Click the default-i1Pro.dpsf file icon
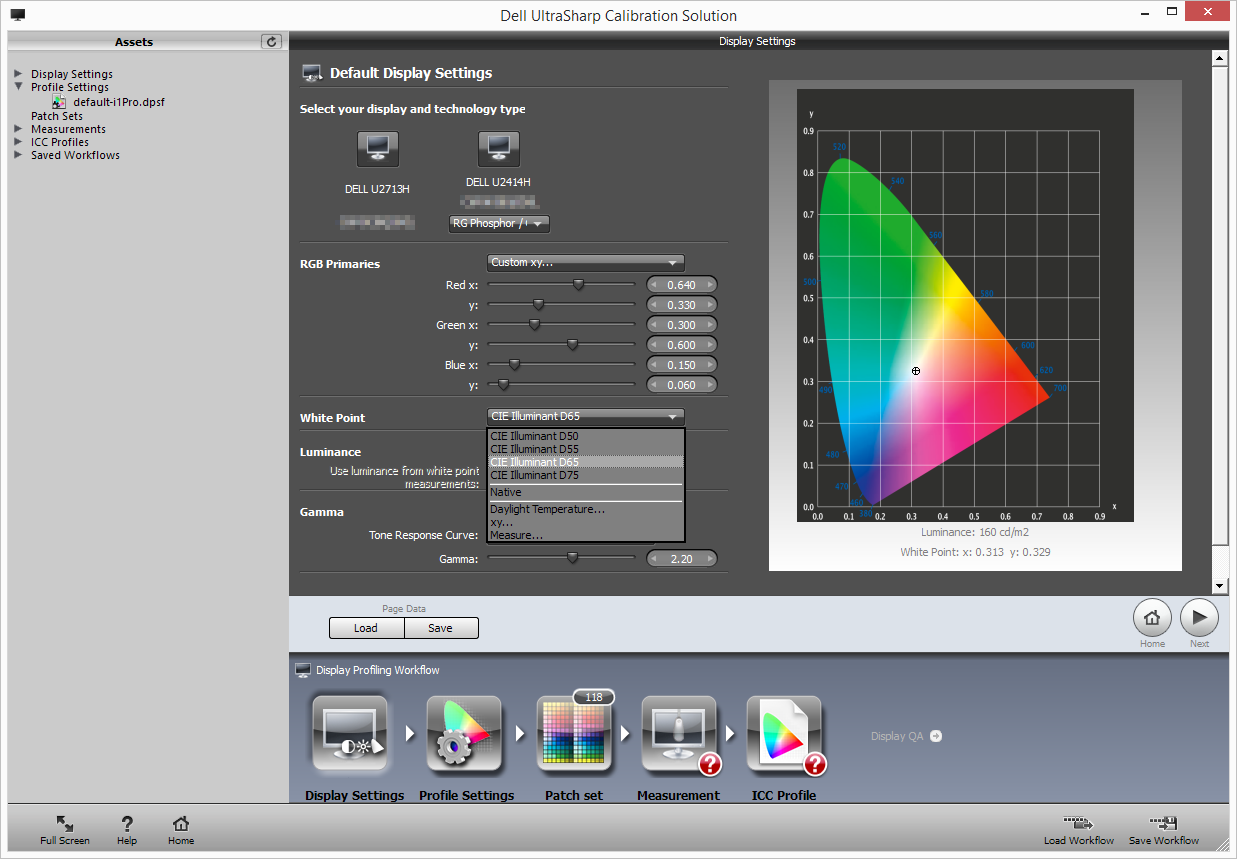The height and width of the screenshot is (859, 1237). pyautogui.click(x=59, y=102)
